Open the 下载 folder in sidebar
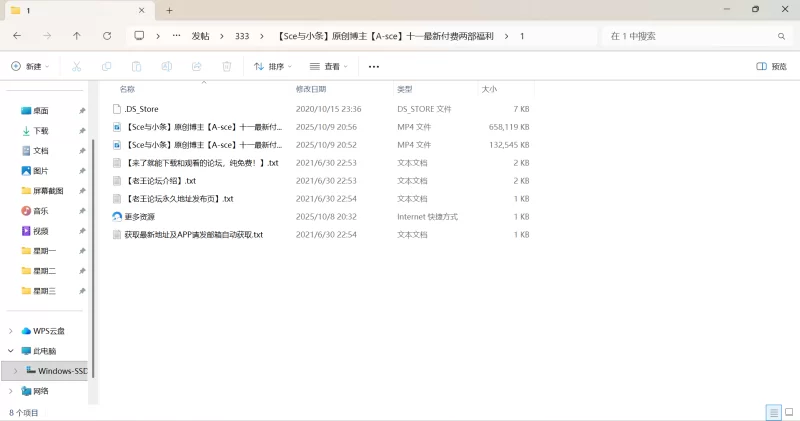The image size is (800, 421). pos(41,131)
